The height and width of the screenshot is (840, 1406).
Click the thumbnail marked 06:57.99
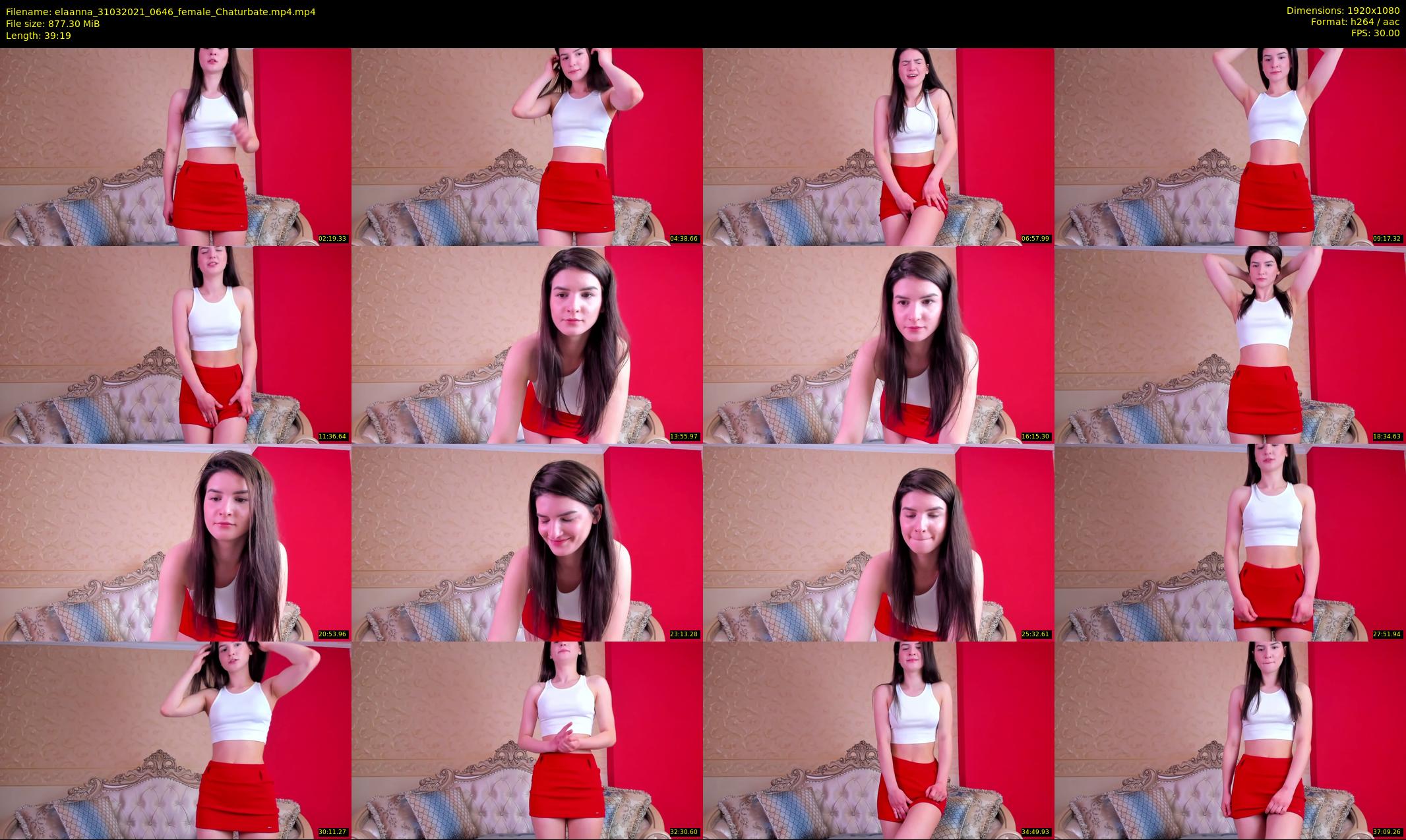(x=878, y=146)
